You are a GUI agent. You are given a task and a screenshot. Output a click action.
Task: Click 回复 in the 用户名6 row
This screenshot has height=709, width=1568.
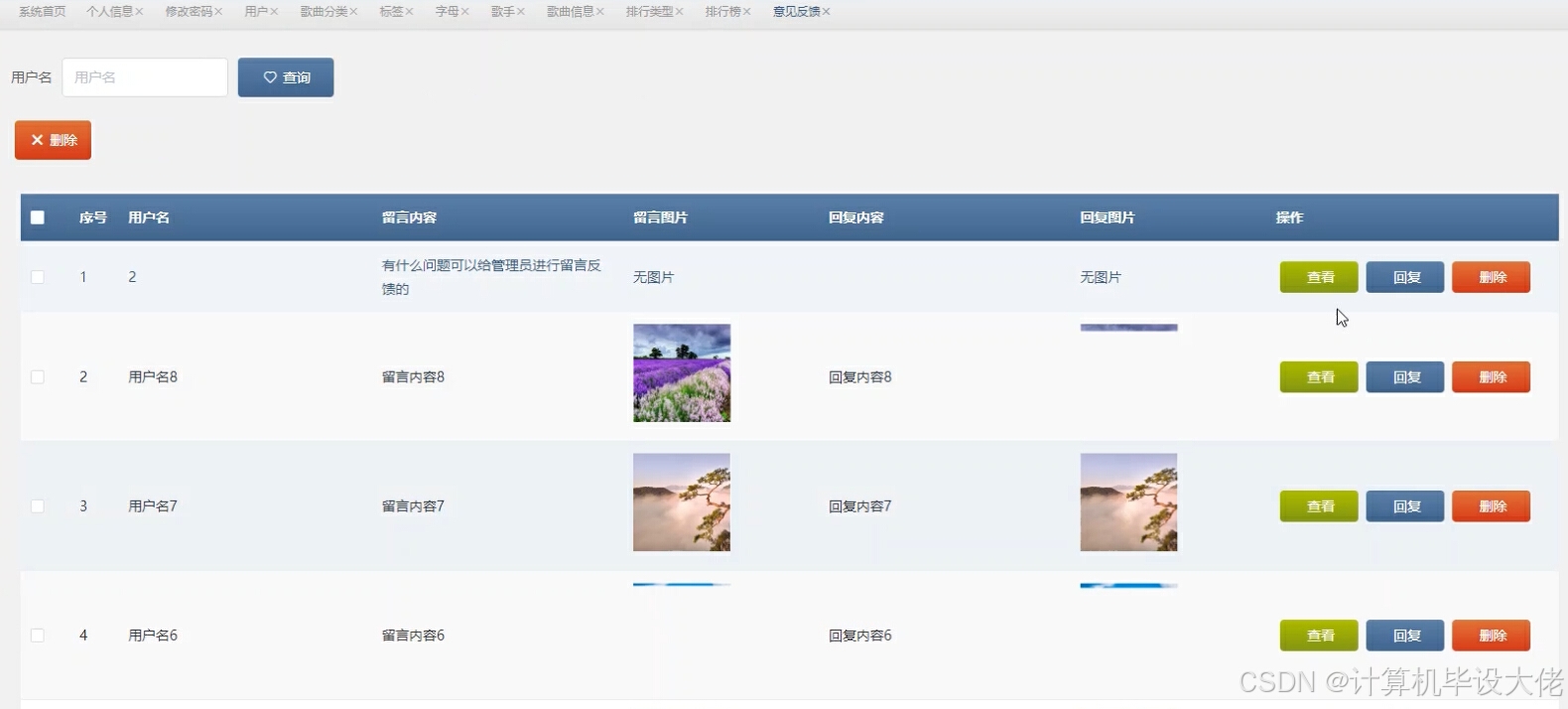(1405, 636)
